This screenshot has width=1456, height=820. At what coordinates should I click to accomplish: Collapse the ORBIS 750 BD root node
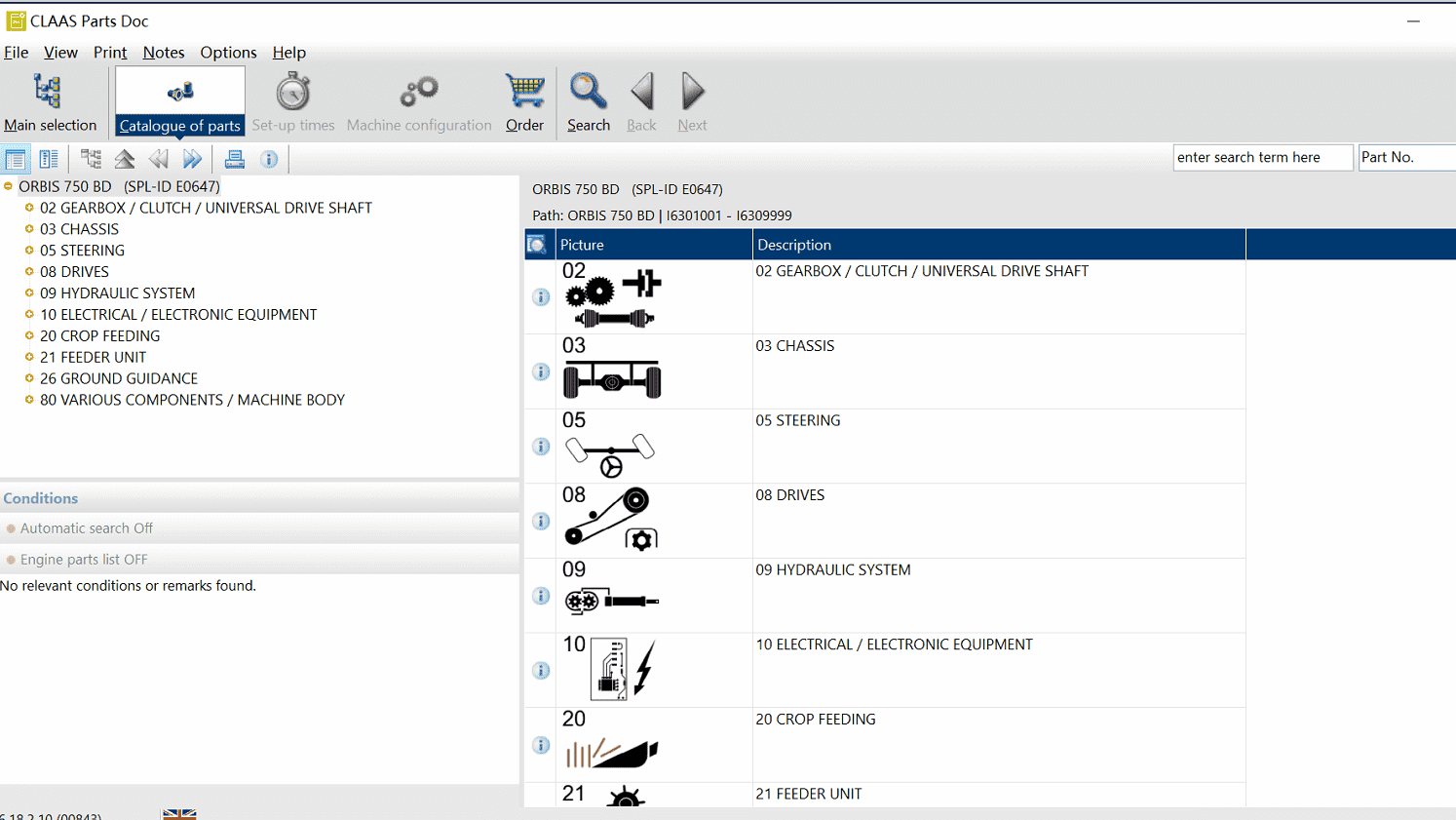pyautogui.click(x=8, y=186)
